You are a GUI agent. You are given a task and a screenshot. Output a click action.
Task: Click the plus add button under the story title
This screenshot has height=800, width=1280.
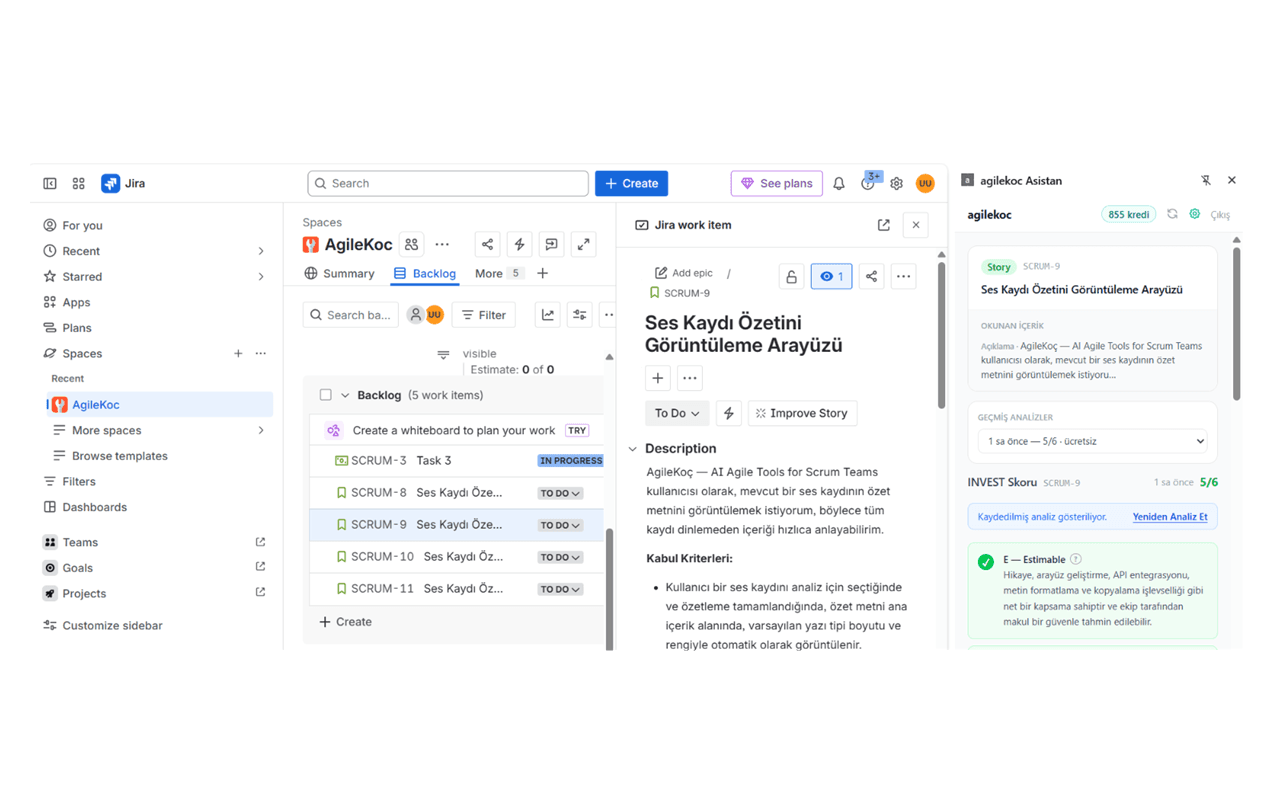(658, 378)
